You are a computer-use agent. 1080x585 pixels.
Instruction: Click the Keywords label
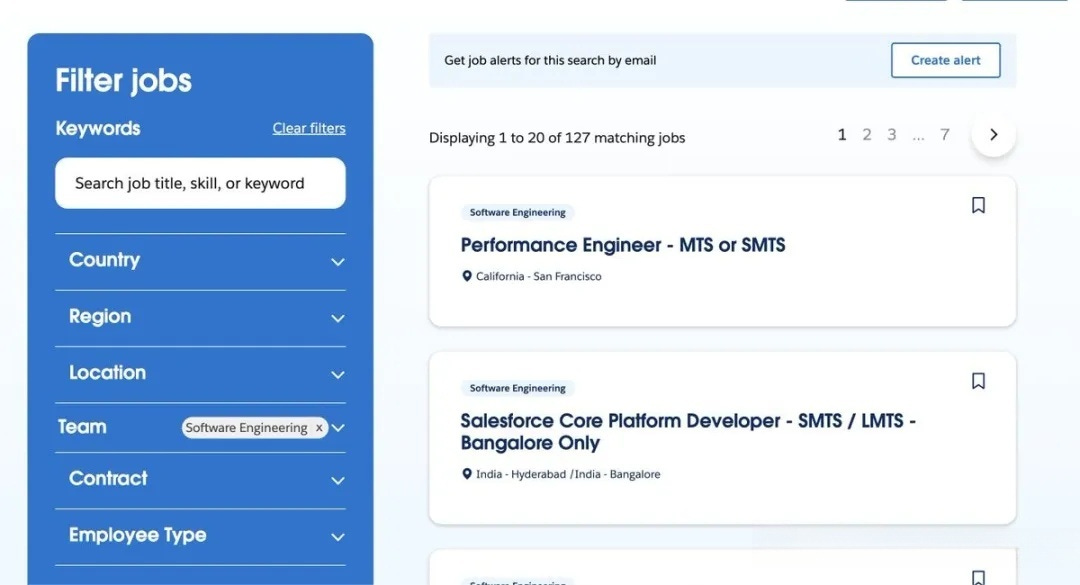[x=98, y=128]
